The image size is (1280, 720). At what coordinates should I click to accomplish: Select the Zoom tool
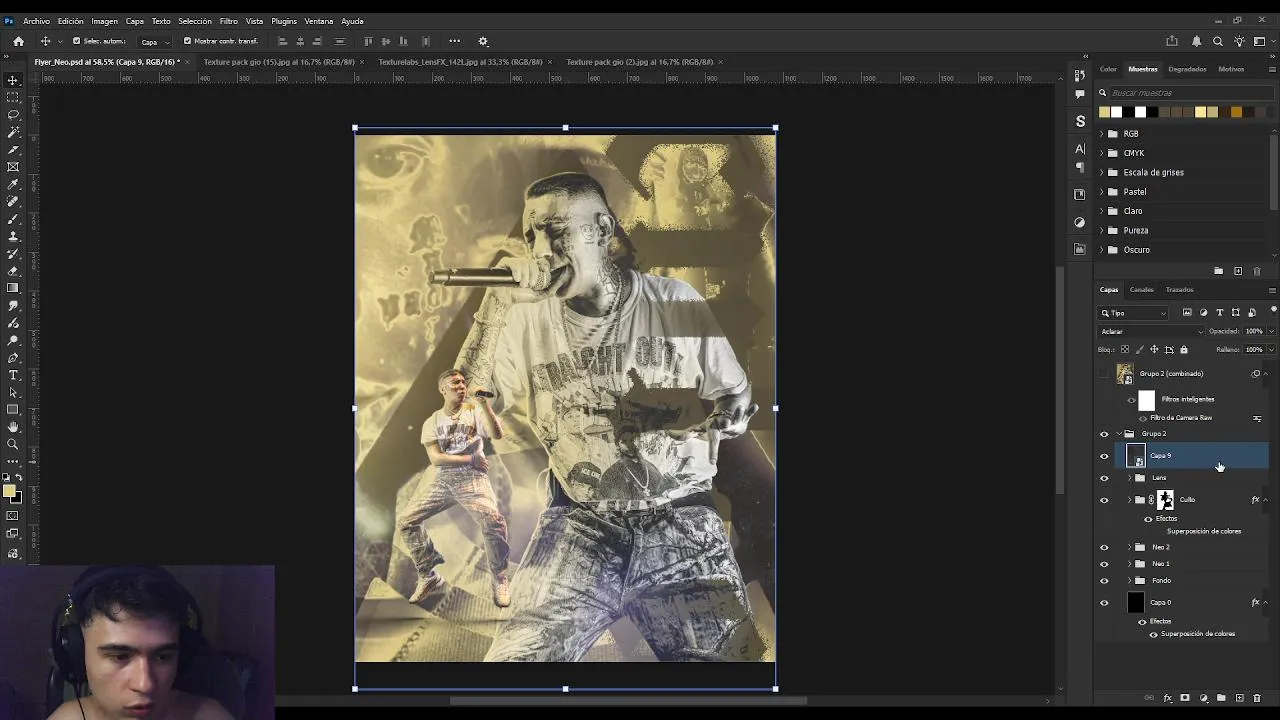tap(13, 444)
